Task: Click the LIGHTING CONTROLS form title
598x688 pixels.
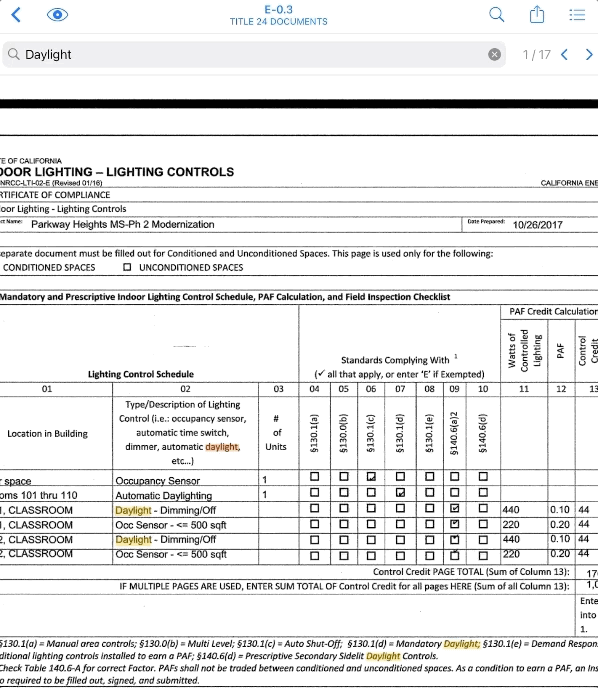Action: click(x=117, y=172)
